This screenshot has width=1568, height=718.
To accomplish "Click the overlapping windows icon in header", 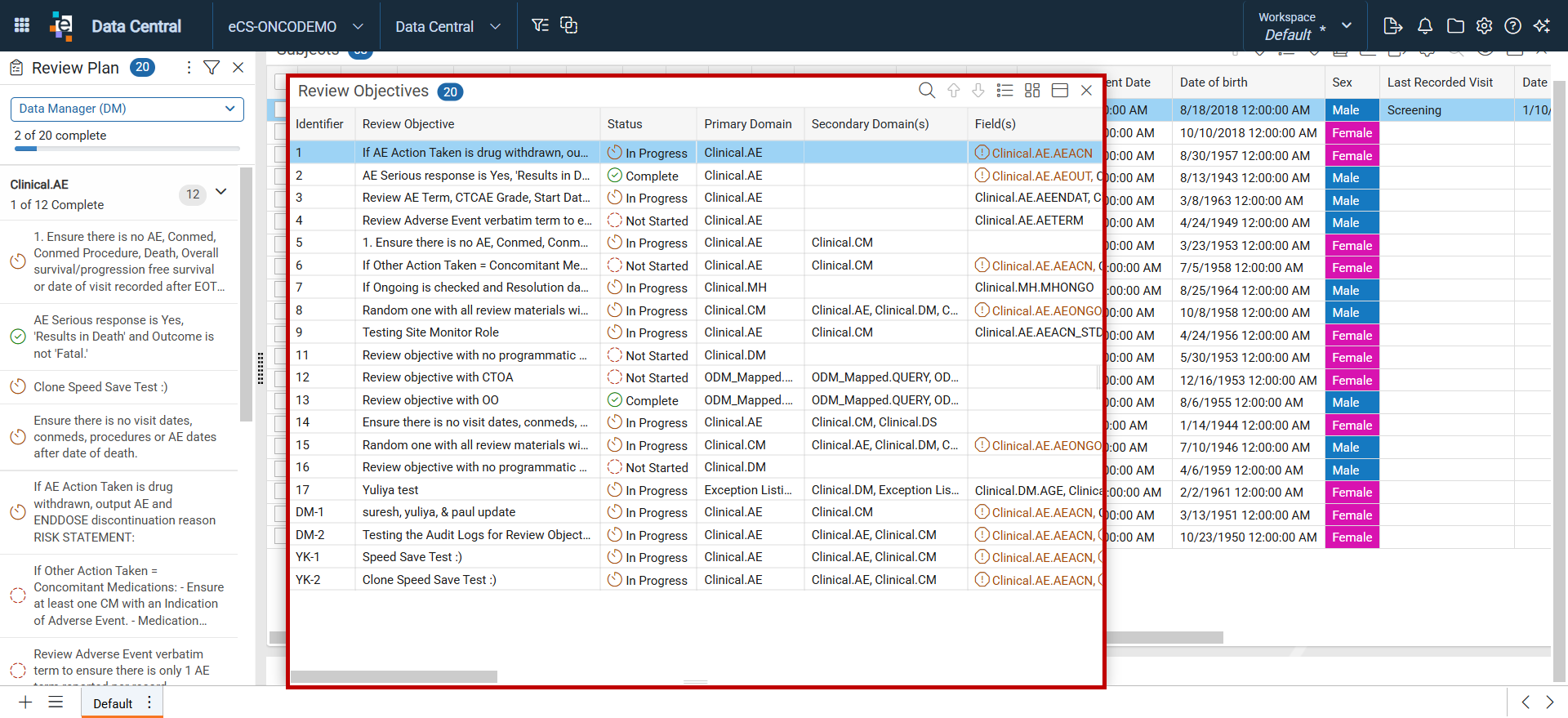I will tap(569, 25).
